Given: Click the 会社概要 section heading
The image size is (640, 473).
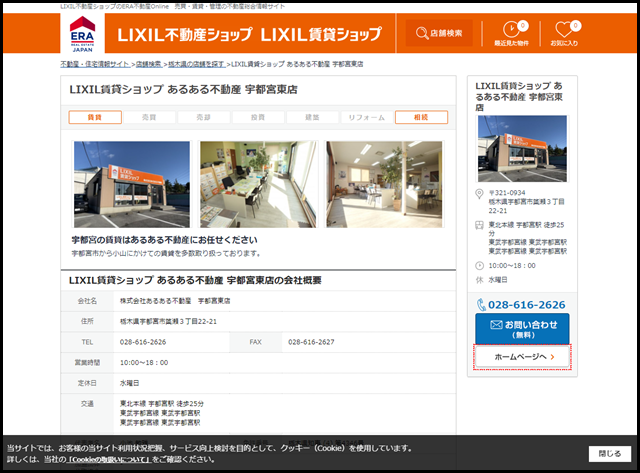Looking at the screenshot, I should [195, 280].
